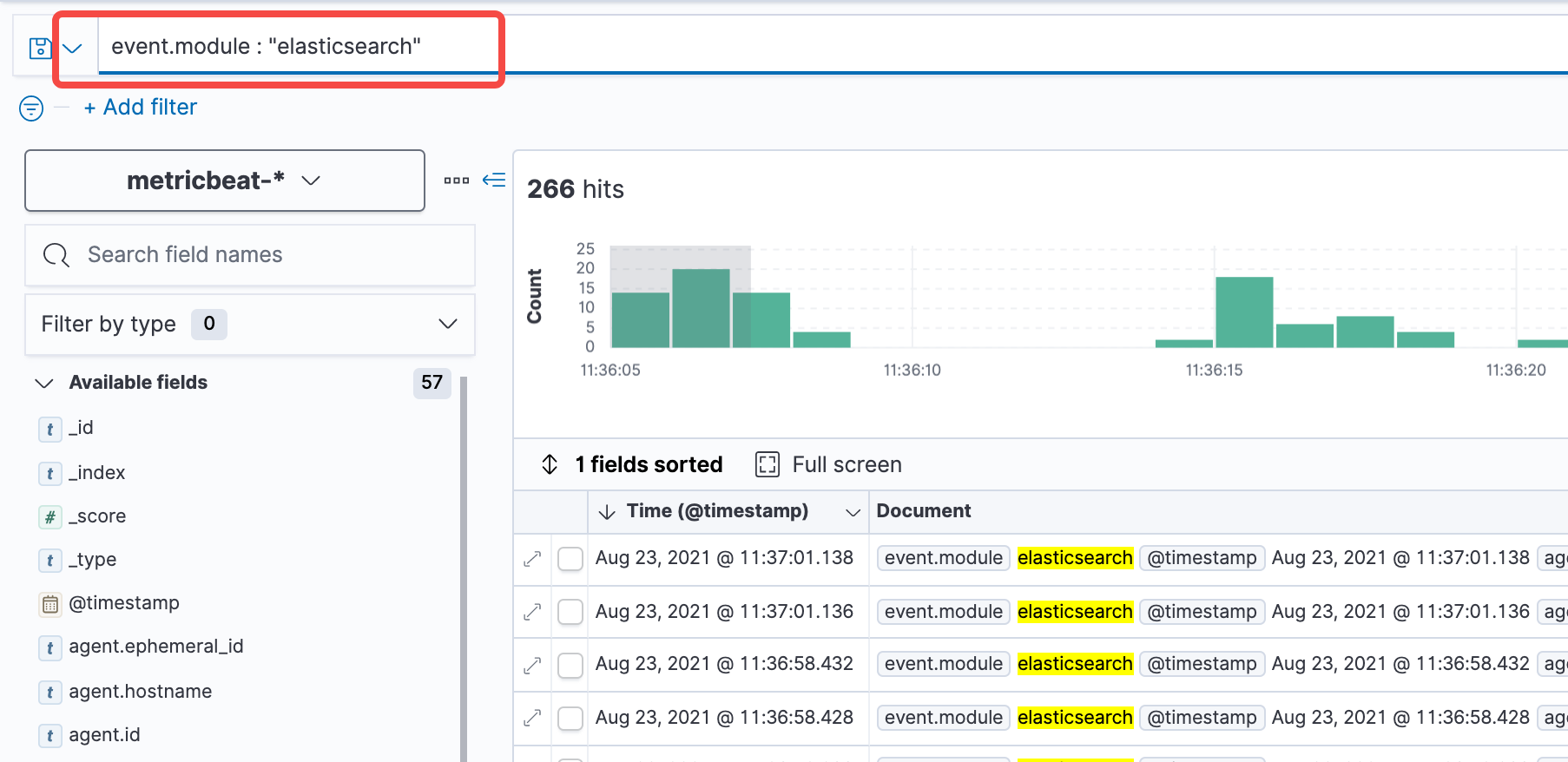Click the descending sort arrow in Time header
1568x762 pixels.
607,512
